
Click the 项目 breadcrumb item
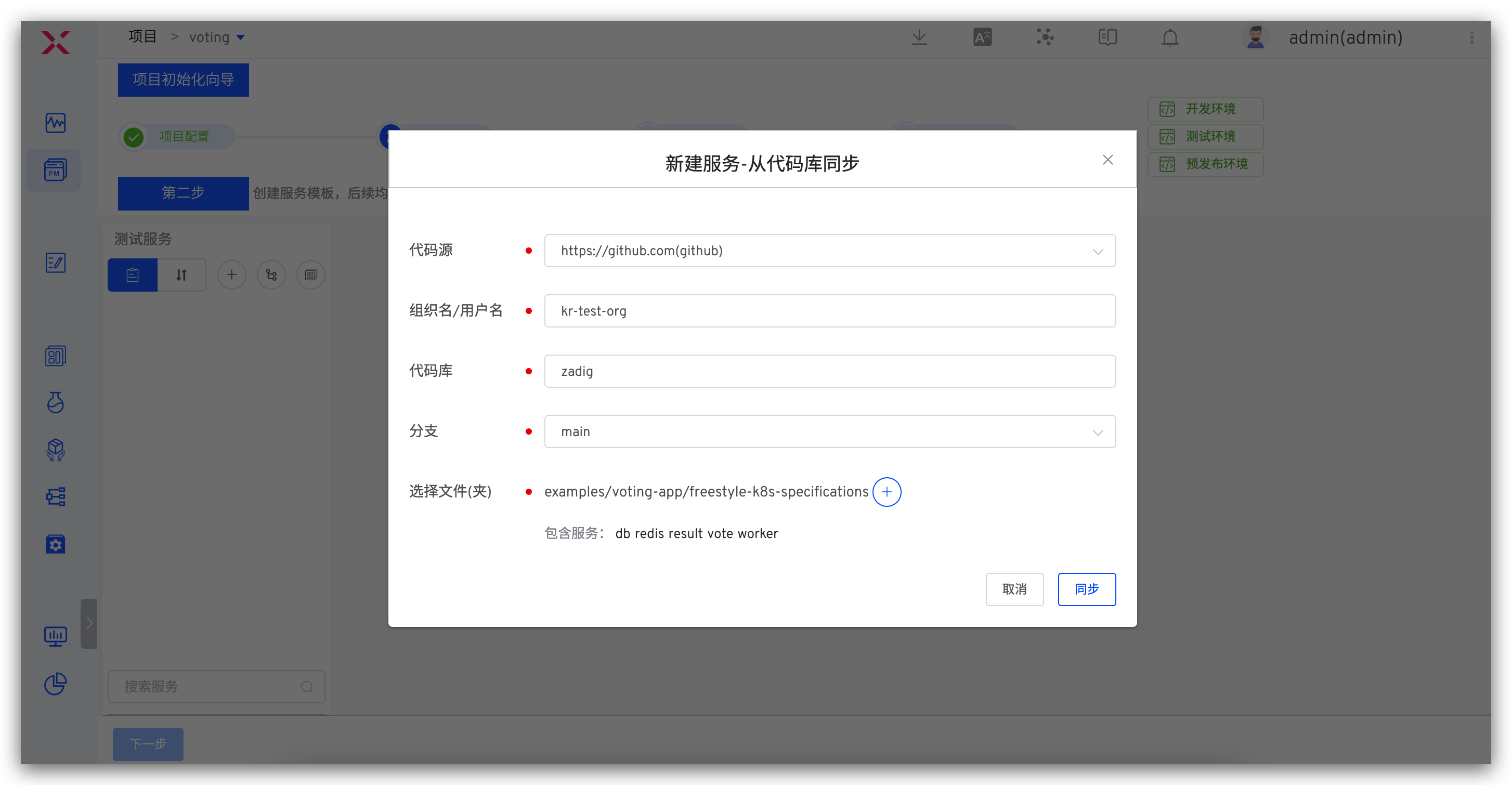tap(142, 36)
